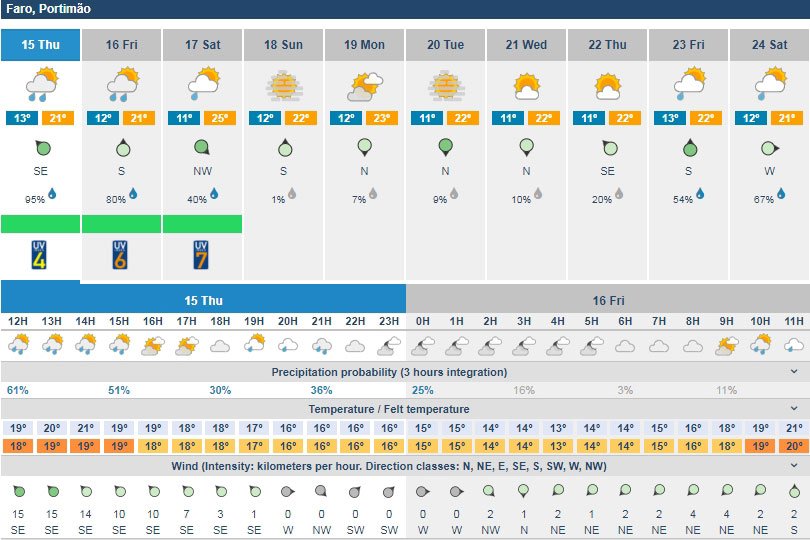
Task: Click the UV index 6 icon
Action: click(x=121, y=257)
